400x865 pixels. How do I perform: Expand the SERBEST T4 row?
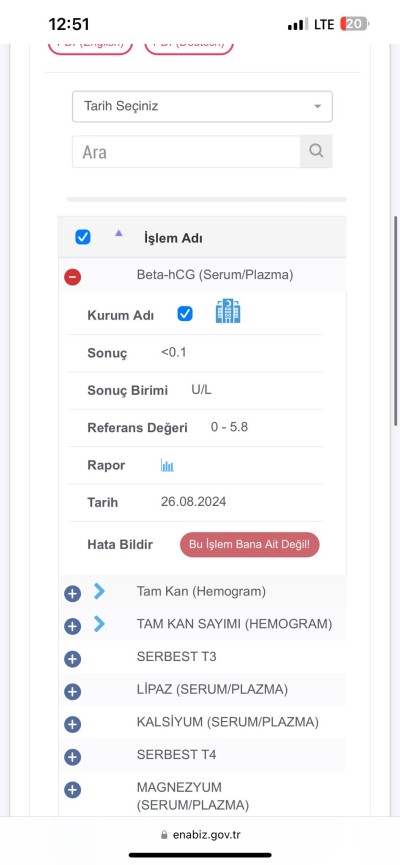click(72, 757)
